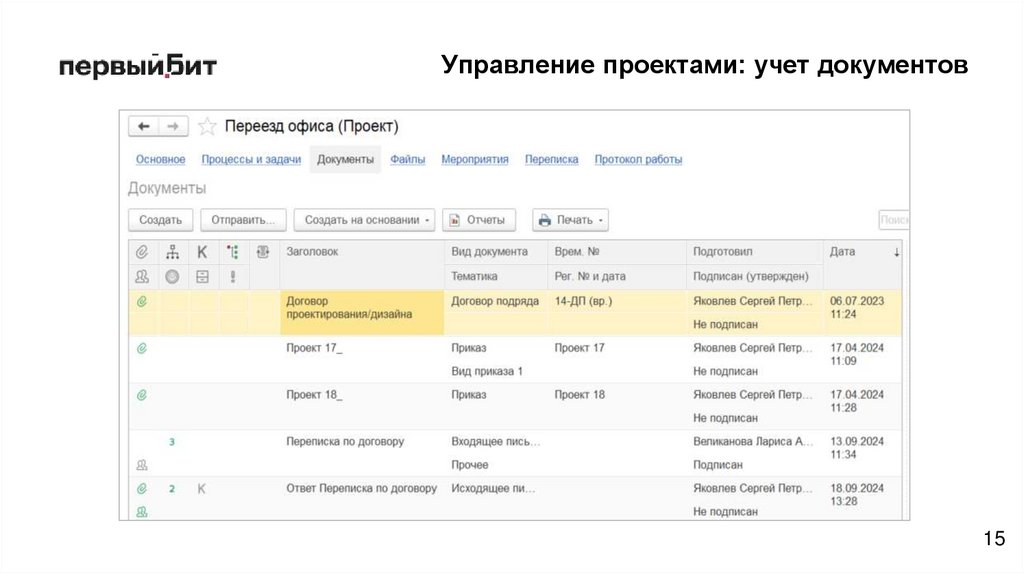The image size is (1024, 574).
Task: Click people icon in Переписка по договору row
Action: 142,465
